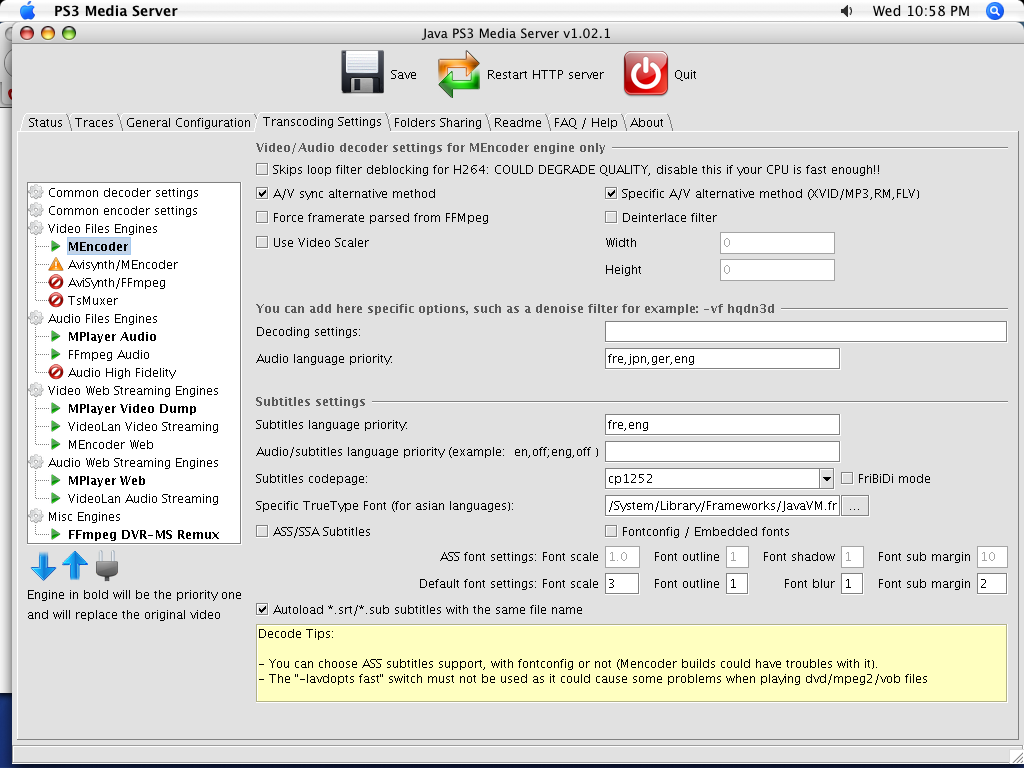Click the gray plug engine toggle icon

pos(106,566)
